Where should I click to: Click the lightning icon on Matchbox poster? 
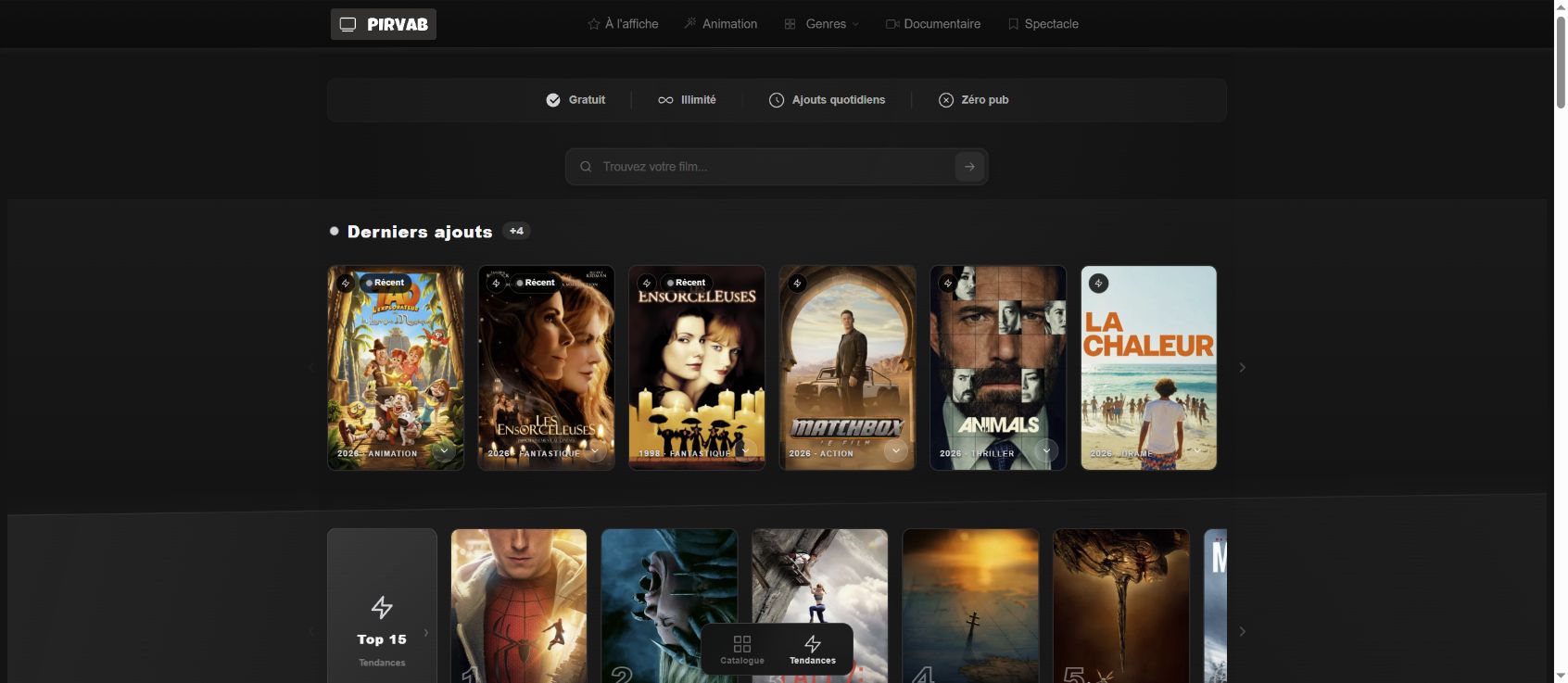click(x=797, y=283)
